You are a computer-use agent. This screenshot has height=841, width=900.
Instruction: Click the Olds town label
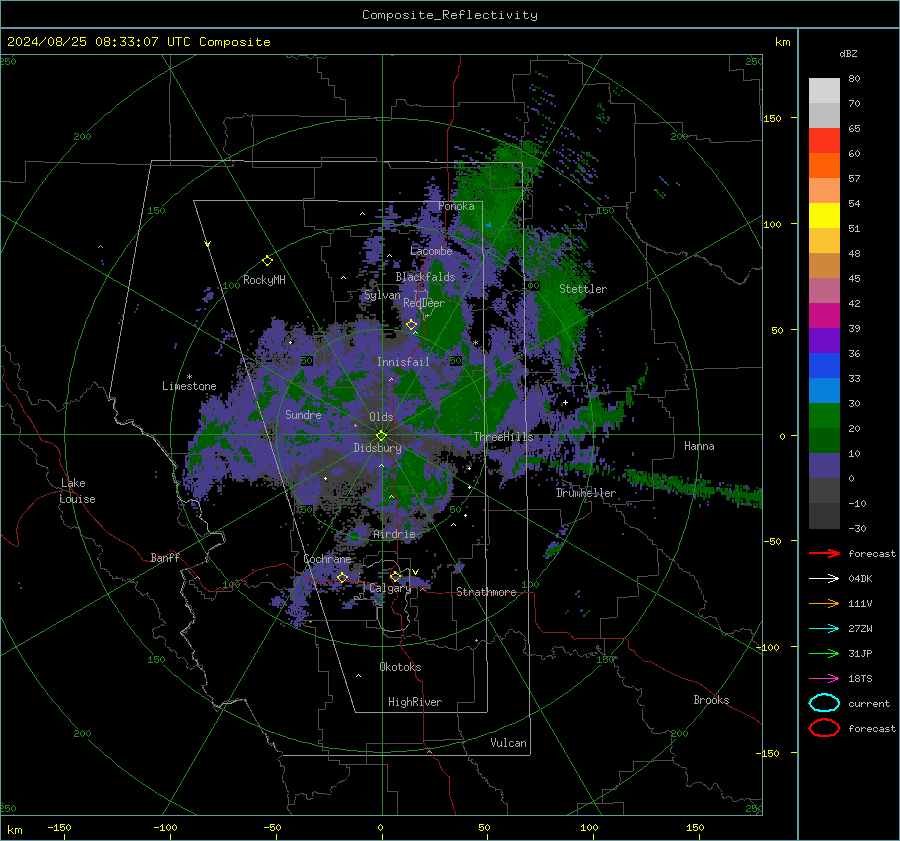381,417
